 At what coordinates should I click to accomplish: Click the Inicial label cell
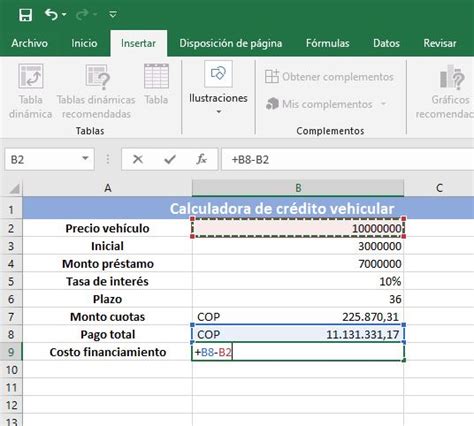107,246
